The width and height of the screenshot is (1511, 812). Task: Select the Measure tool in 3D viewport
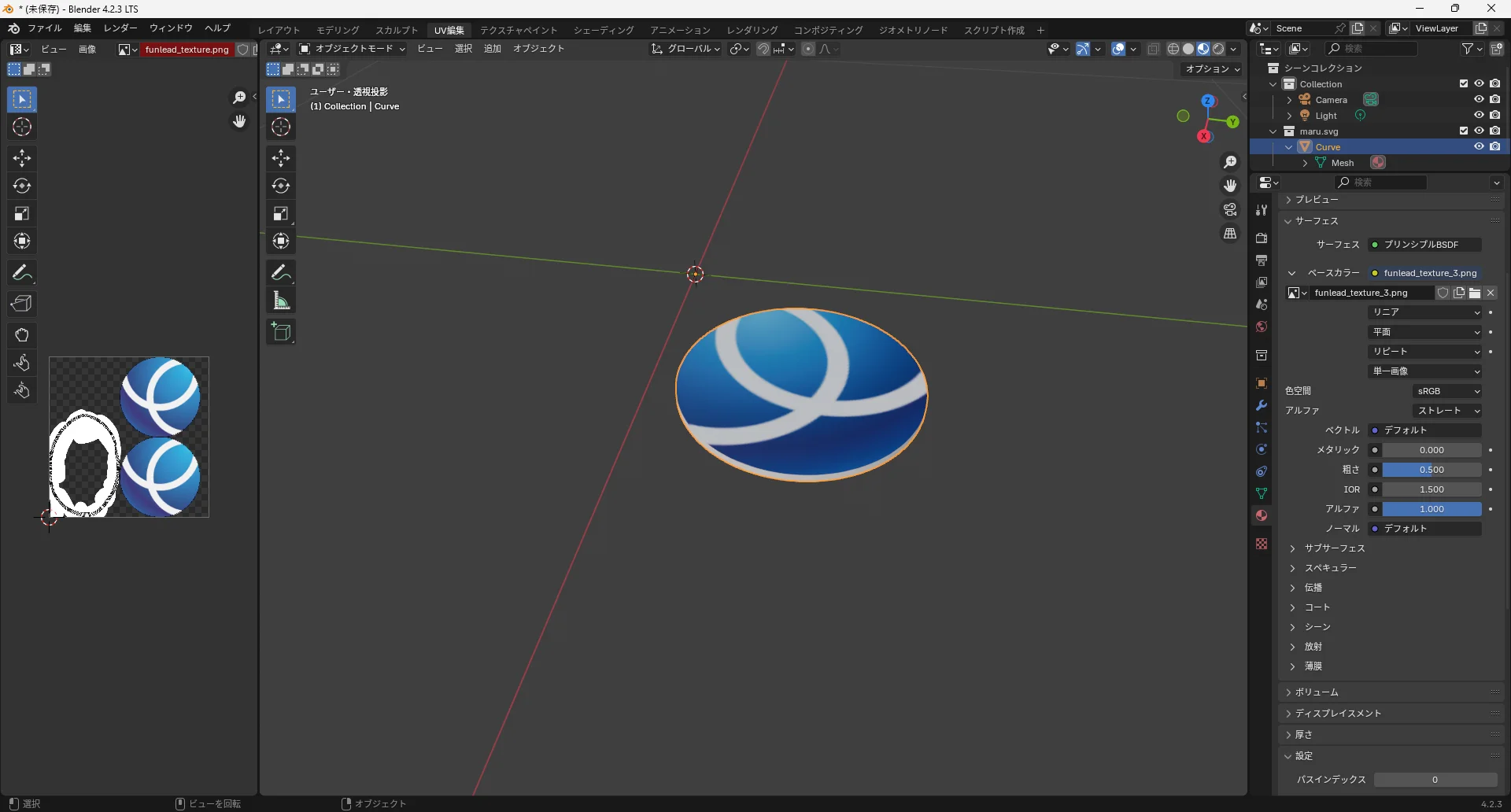[x=281, y=301]
